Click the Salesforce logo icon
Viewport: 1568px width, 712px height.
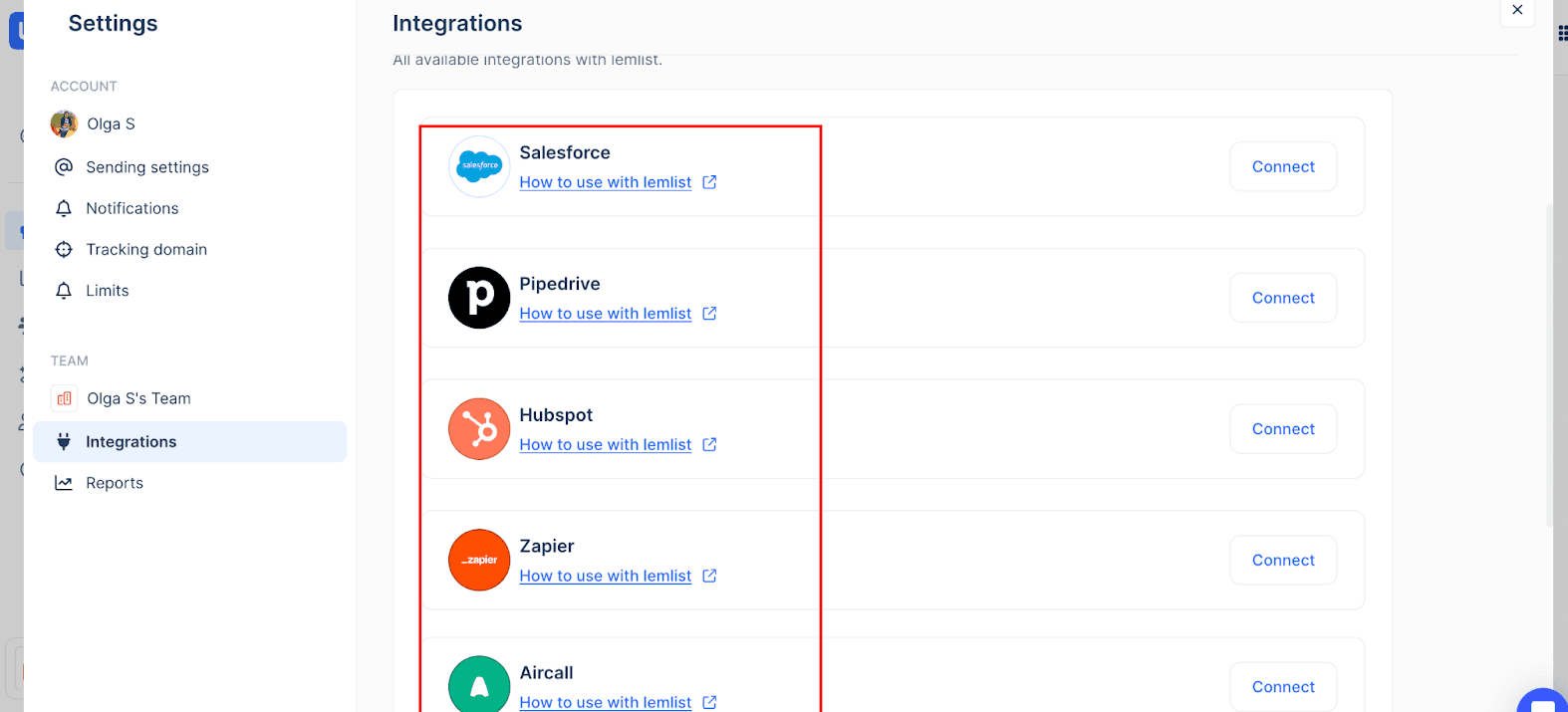point(479,166)
